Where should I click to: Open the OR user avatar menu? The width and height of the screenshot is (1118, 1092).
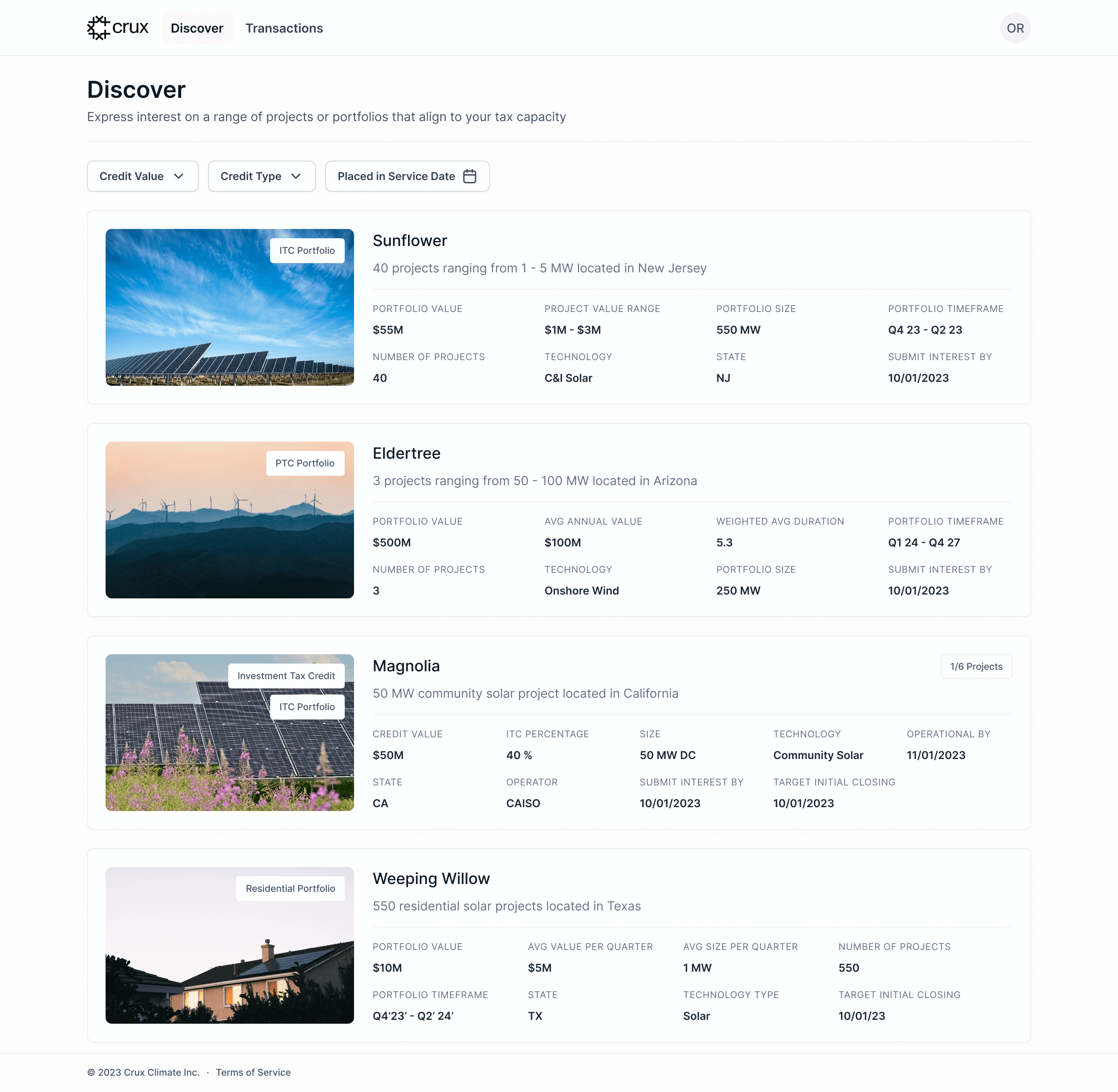tap(1014, 28)
